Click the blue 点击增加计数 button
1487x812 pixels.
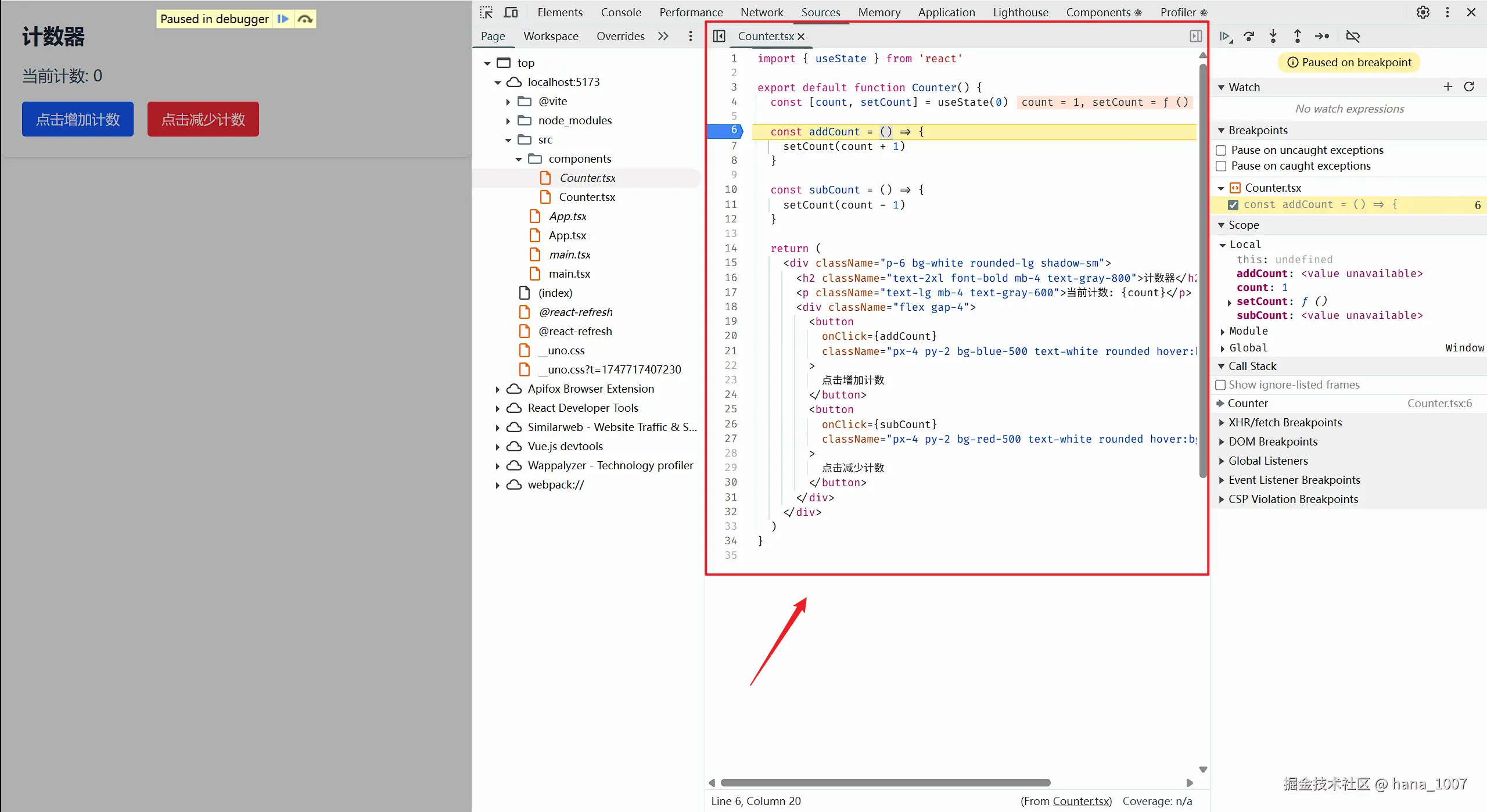(x=78, y=119)
